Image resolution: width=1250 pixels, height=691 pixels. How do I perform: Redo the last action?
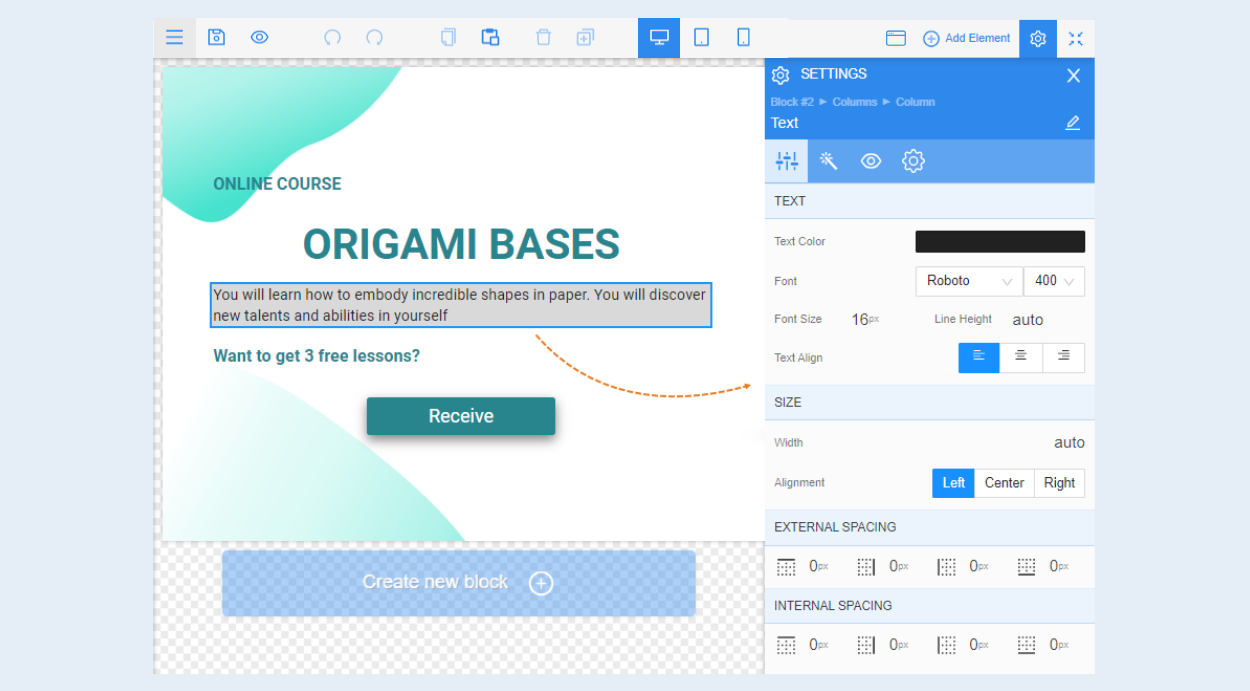tap(374, 38)
